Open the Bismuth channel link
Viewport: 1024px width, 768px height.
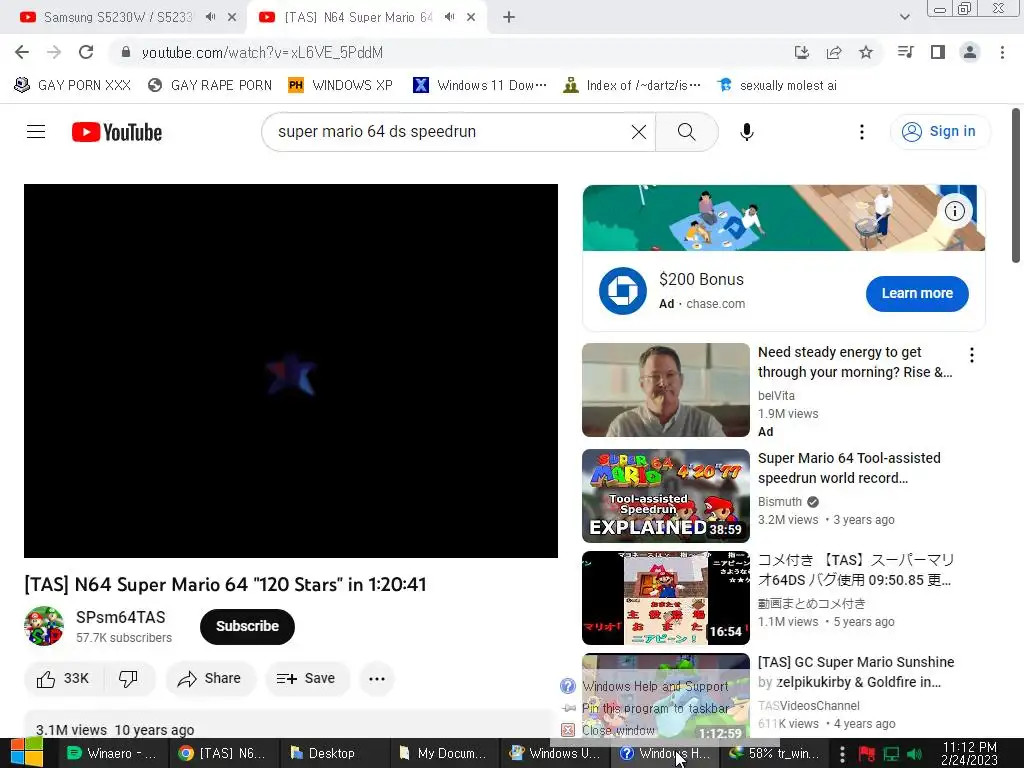780,502
